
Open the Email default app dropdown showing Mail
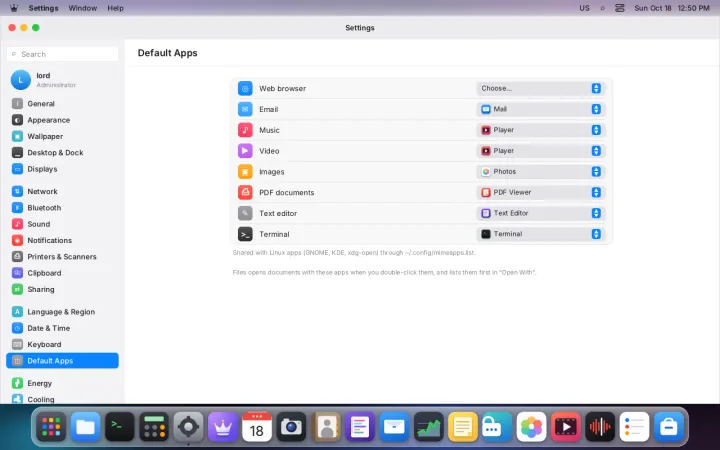[540, 109]
